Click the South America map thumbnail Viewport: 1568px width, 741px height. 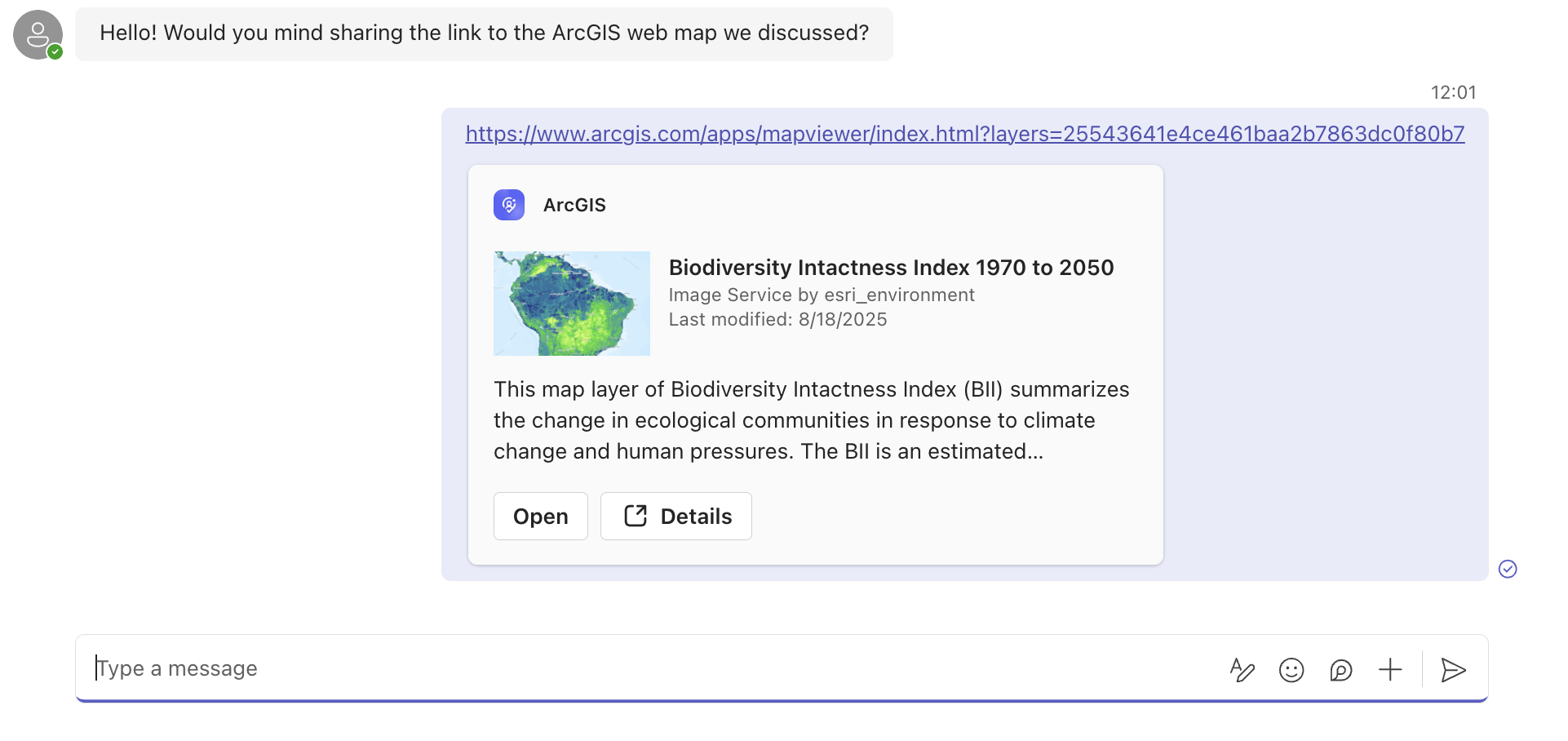pos(572,304)
